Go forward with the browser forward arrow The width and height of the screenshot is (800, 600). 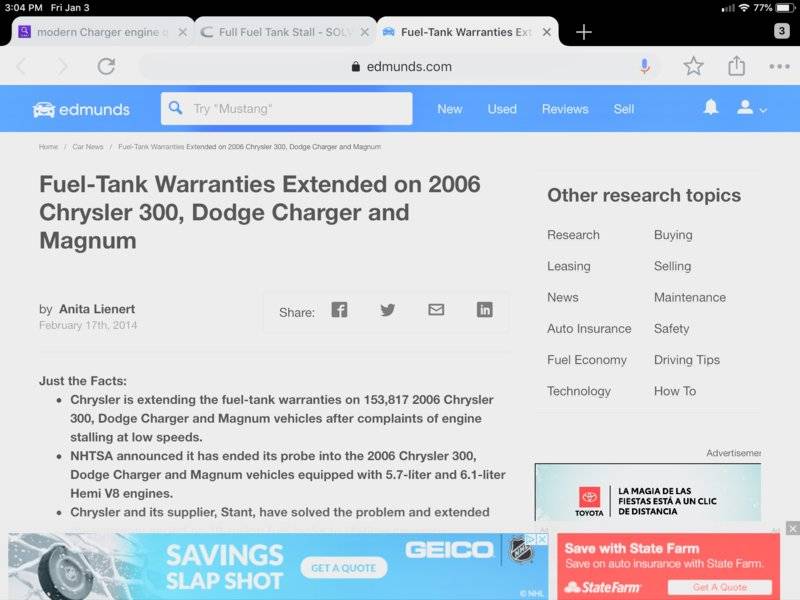pyautogui.click(x=62, y=66)
